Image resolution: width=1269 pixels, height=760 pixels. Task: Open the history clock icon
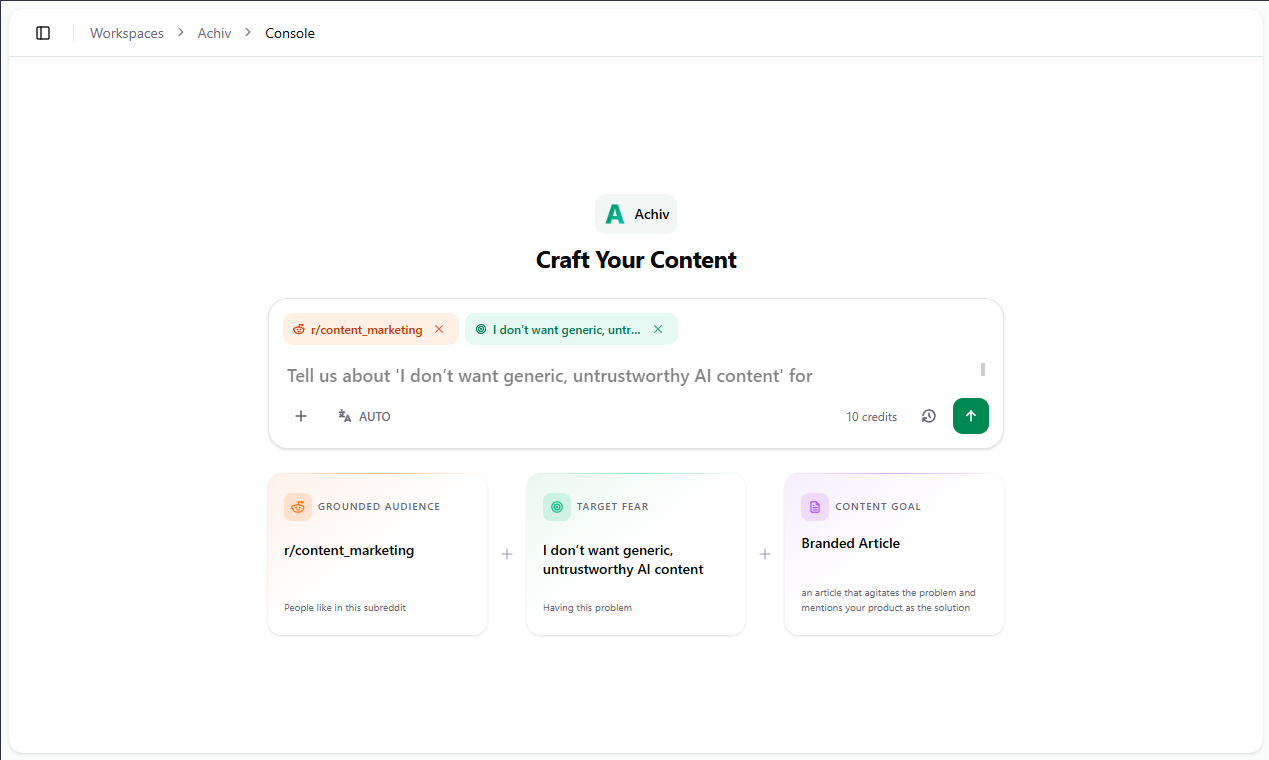click(x=929, y=416)
